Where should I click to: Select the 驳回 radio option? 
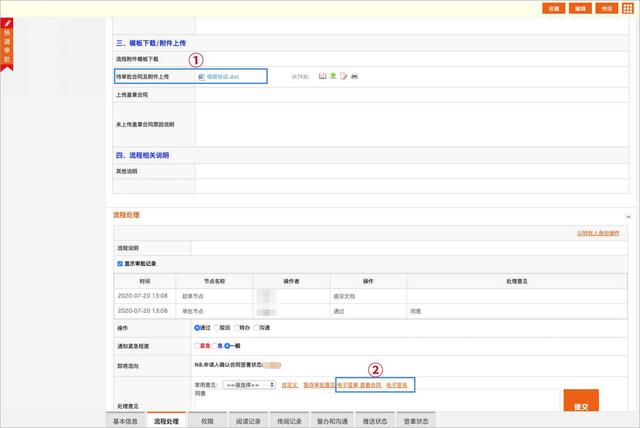[217, 327]
